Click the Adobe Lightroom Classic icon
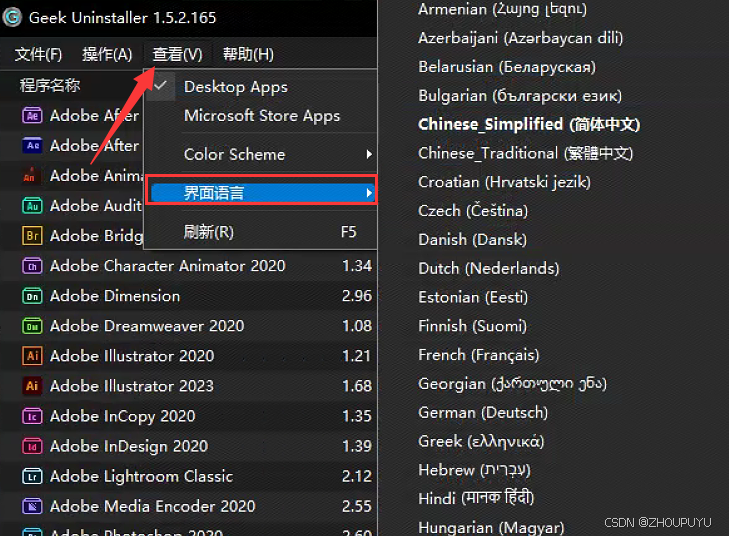 pos(32,476)
